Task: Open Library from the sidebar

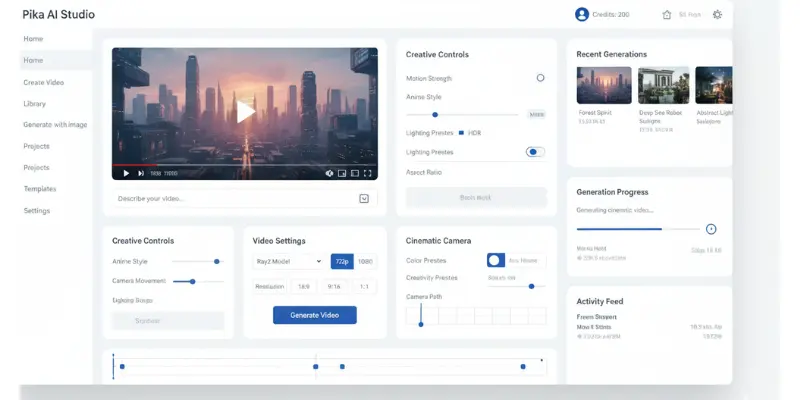Action: 34,104
